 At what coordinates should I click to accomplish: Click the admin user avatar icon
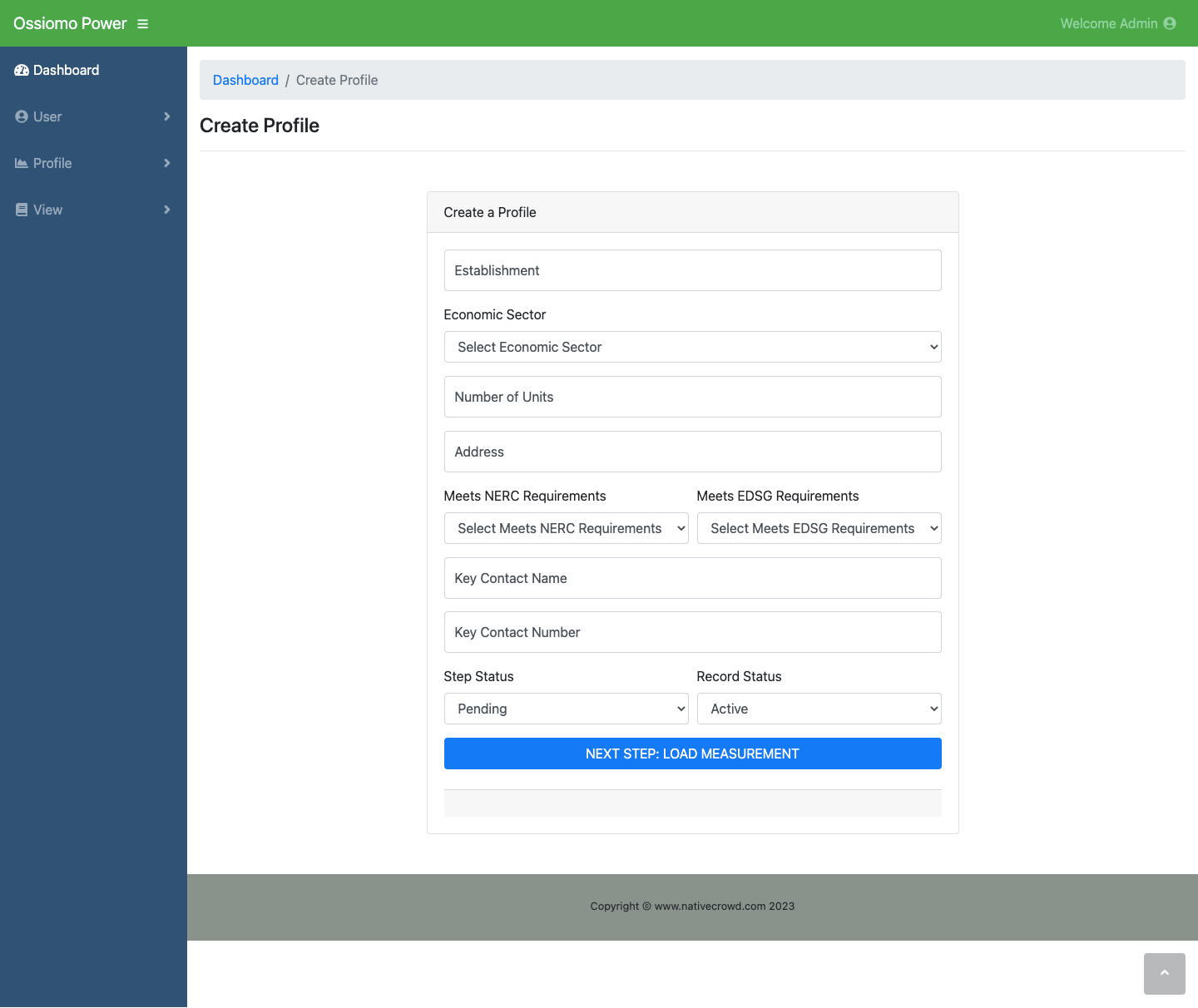1170,23
